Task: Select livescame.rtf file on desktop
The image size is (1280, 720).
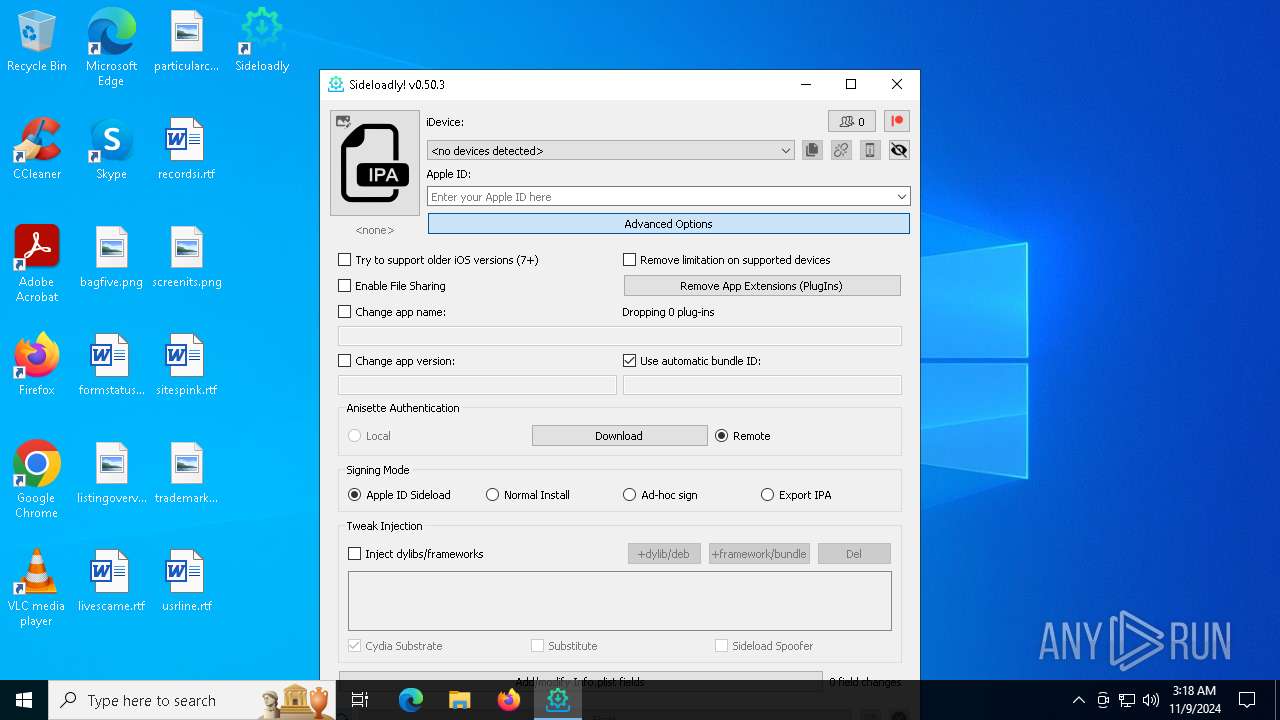Action: [111, 582]
